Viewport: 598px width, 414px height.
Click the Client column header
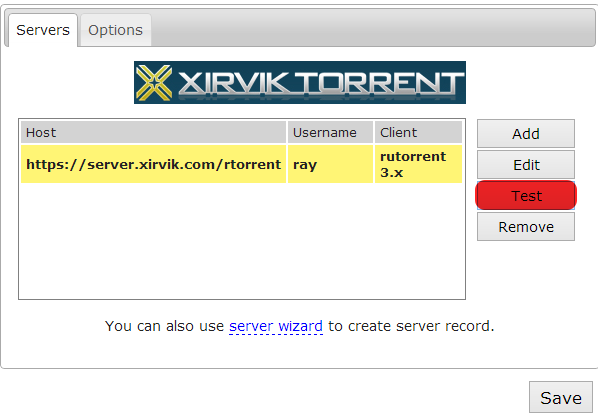click(x=418, y=132)
